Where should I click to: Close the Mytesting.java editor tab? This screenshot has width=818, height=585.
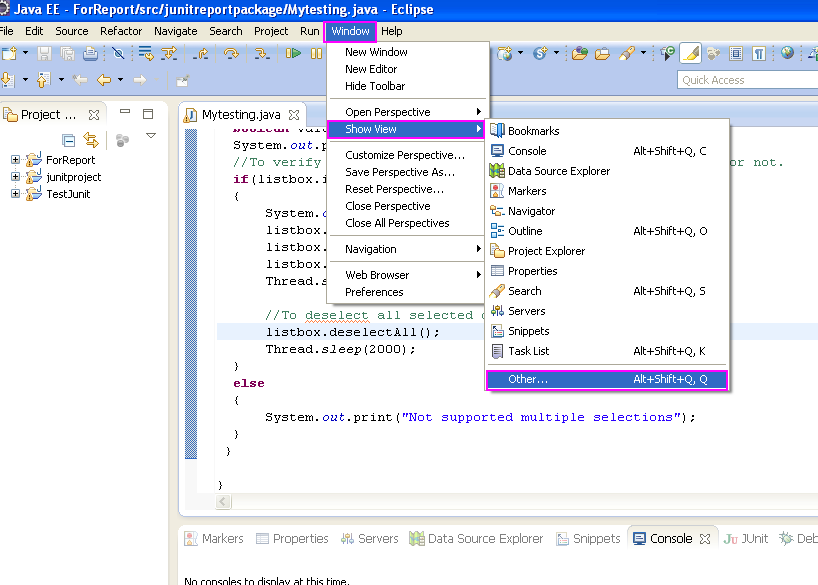tap(294, 114)
